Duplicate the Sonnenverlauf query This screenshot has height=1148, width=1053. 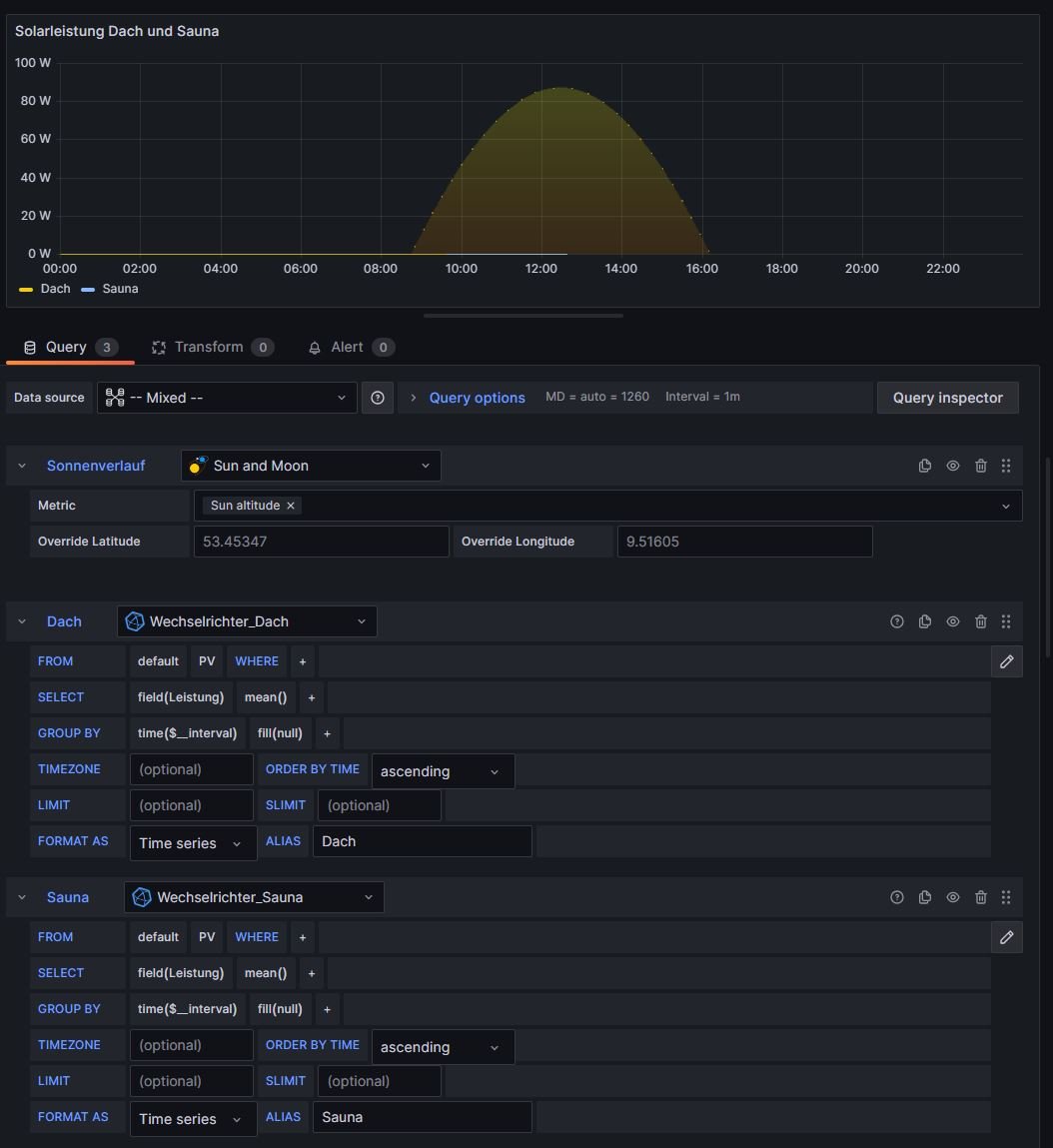pyautogui.click(x=925, y=466)
